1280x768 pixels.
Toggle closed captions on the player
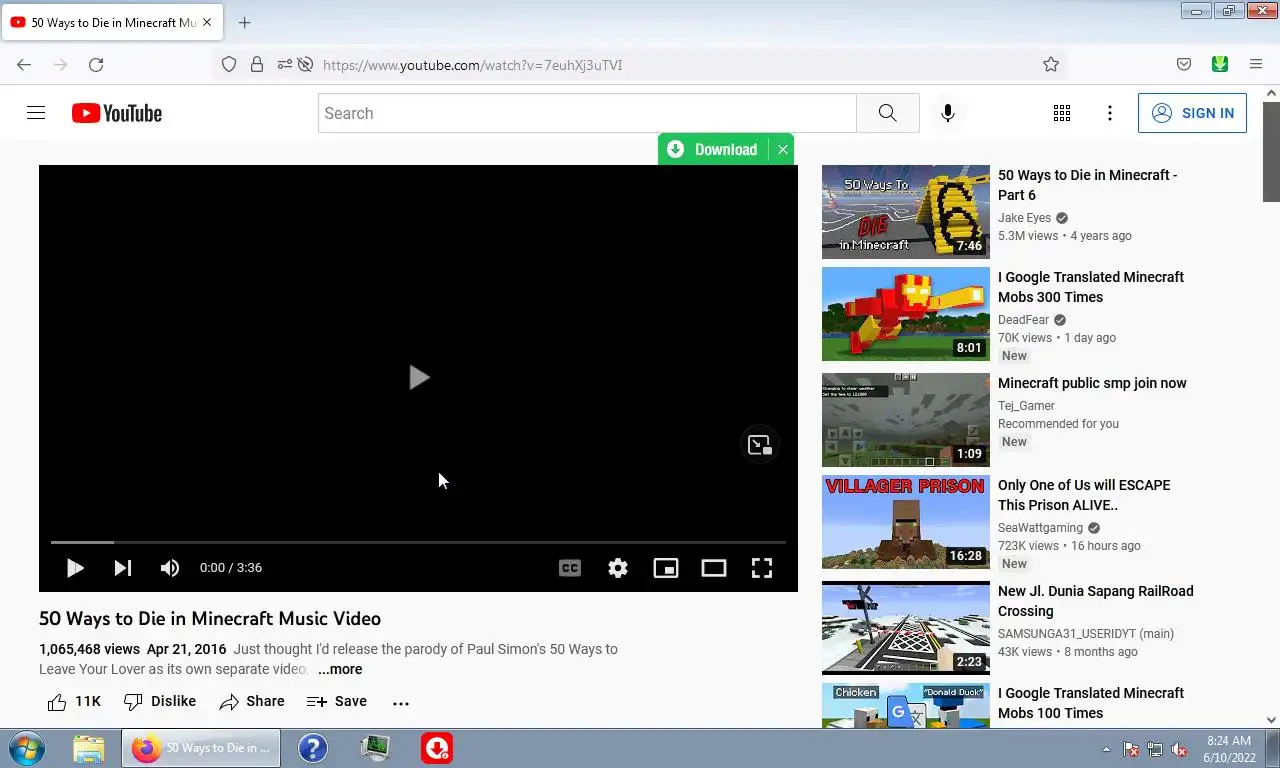click(x=570, y=568)
